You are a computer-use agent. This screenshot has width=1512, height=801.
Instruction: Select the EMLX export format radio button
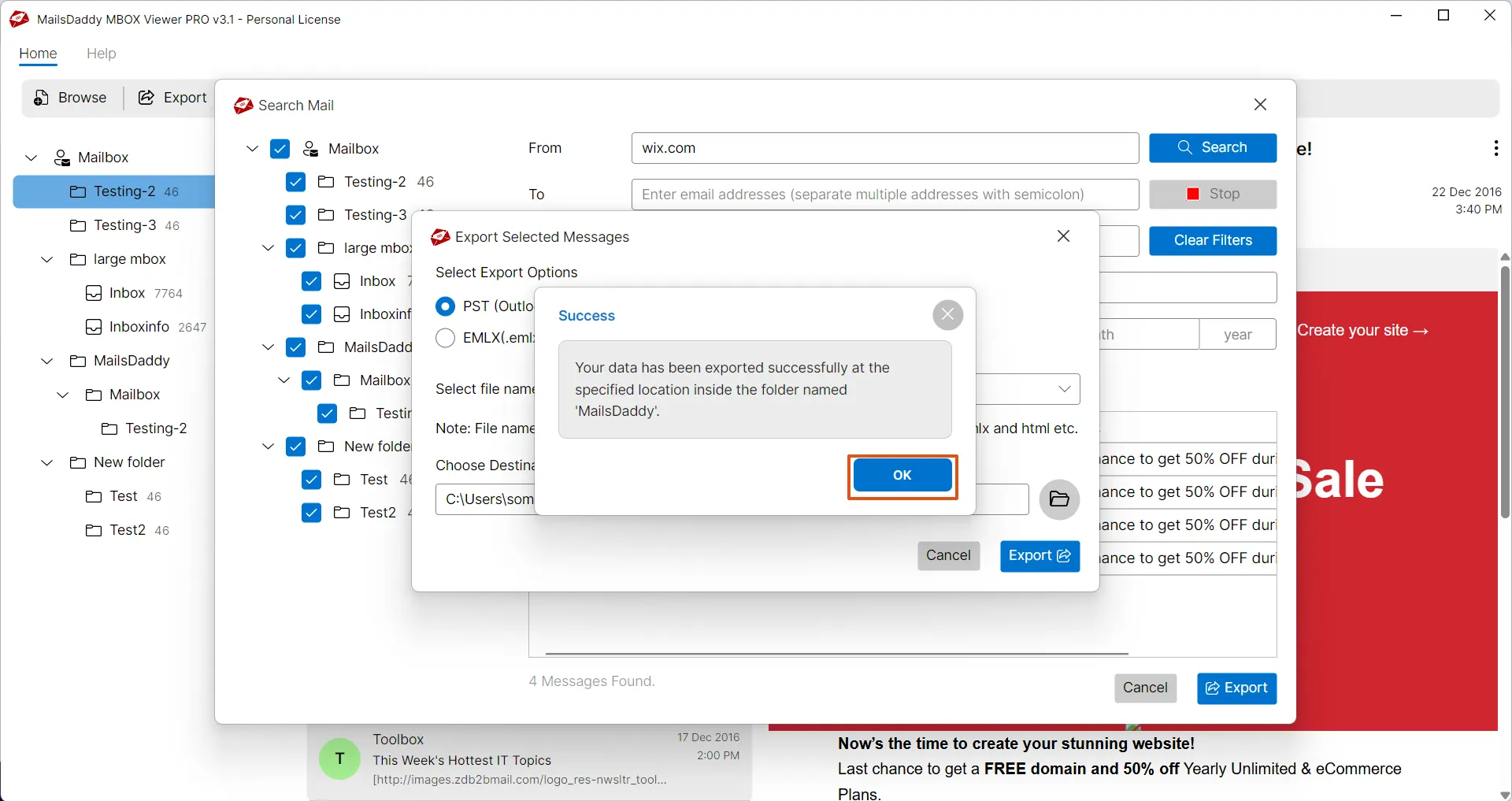tap(446, 338)
